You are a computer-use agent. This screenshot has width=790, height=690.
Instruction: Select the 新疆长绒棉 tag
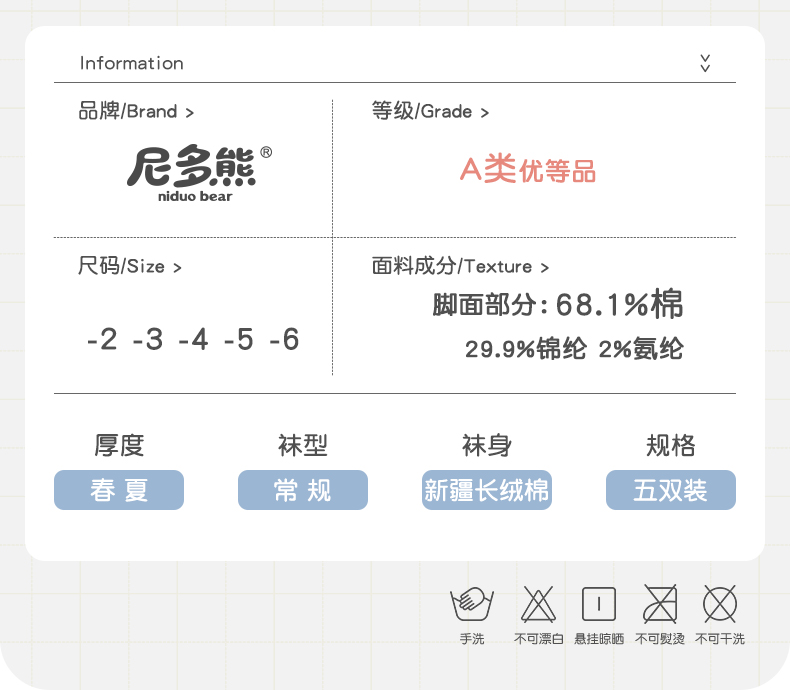click(x=487, y=490)
